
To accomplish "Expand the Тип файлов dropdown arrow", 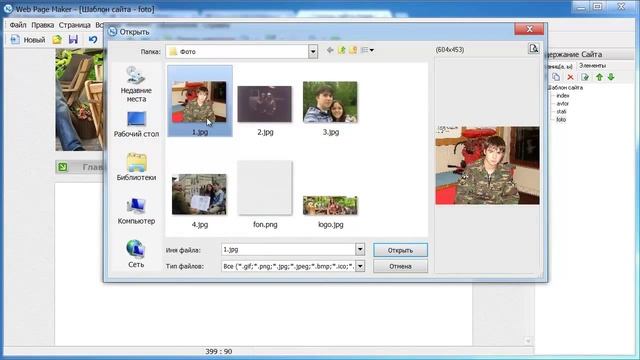I will [x=360, y=266].
